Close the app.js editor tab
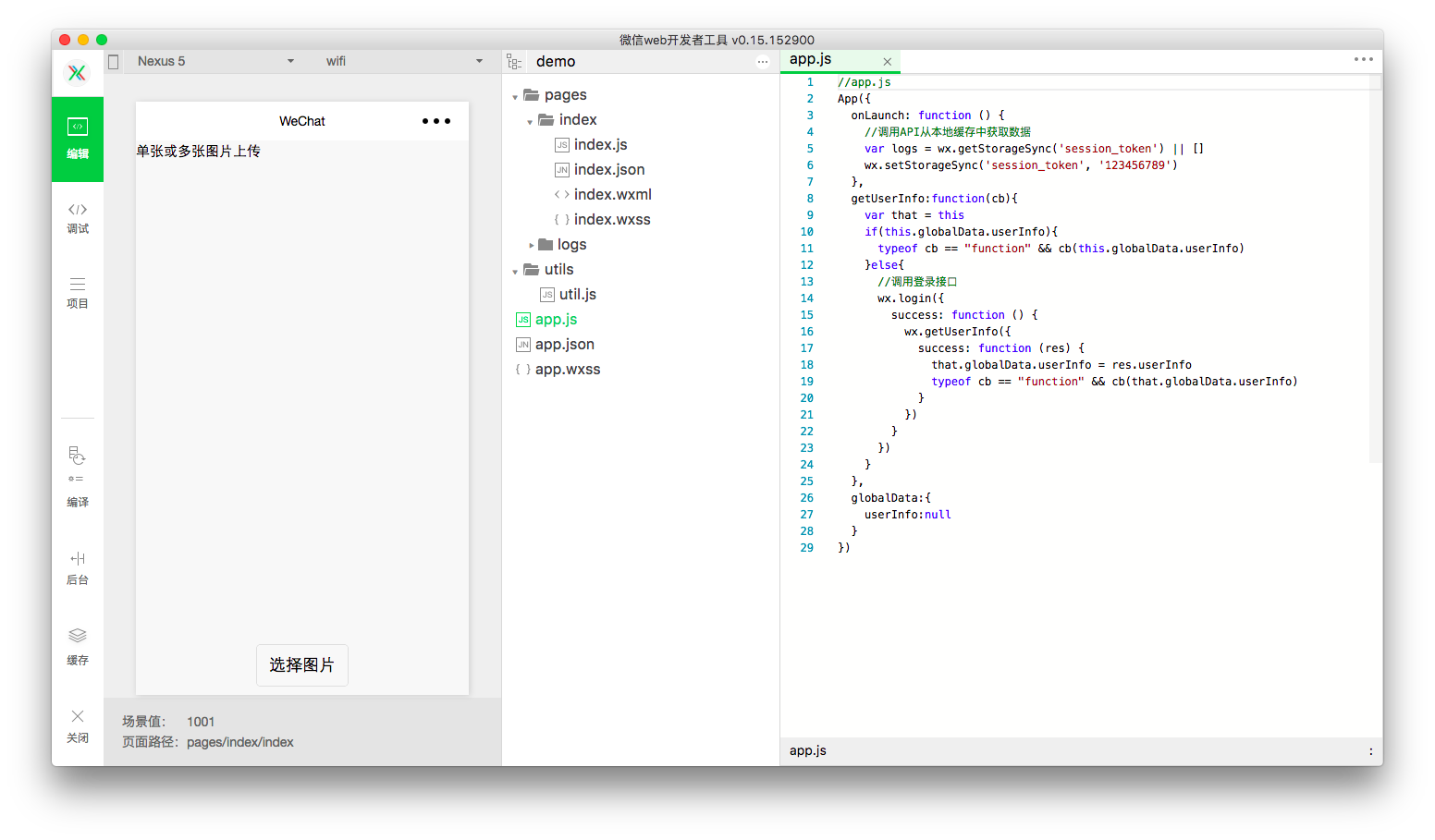The image size is (1435, 840). point(888,62)
